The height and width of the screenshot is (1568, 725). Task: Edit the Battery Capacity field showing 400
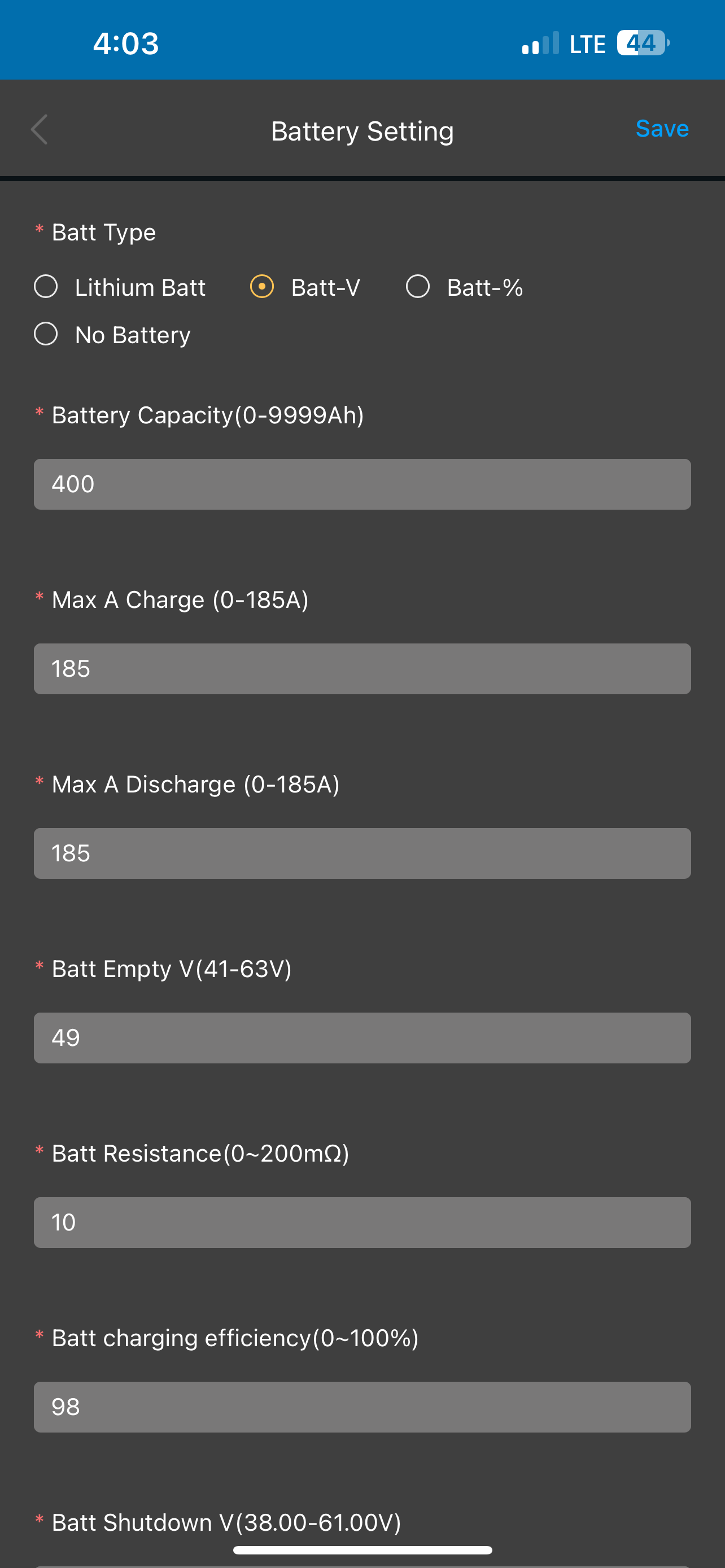pyautogui.click(x=362, y=484)
